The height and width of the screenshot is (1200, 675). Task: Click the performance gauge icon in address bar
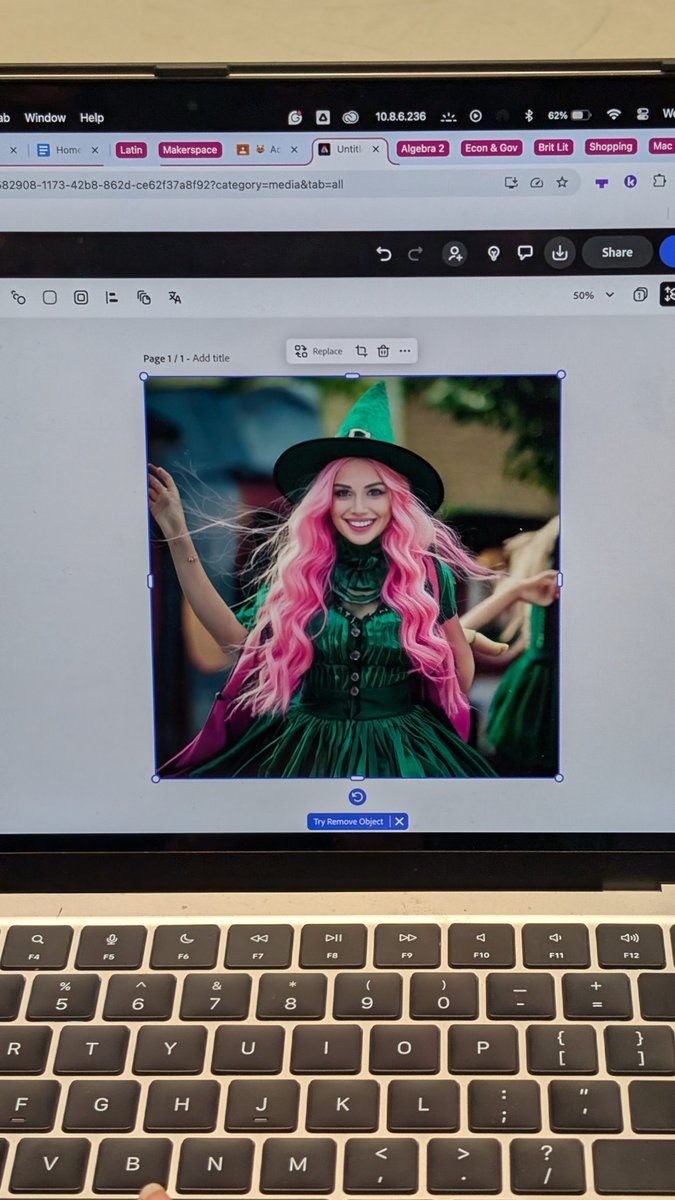point(536,183)
